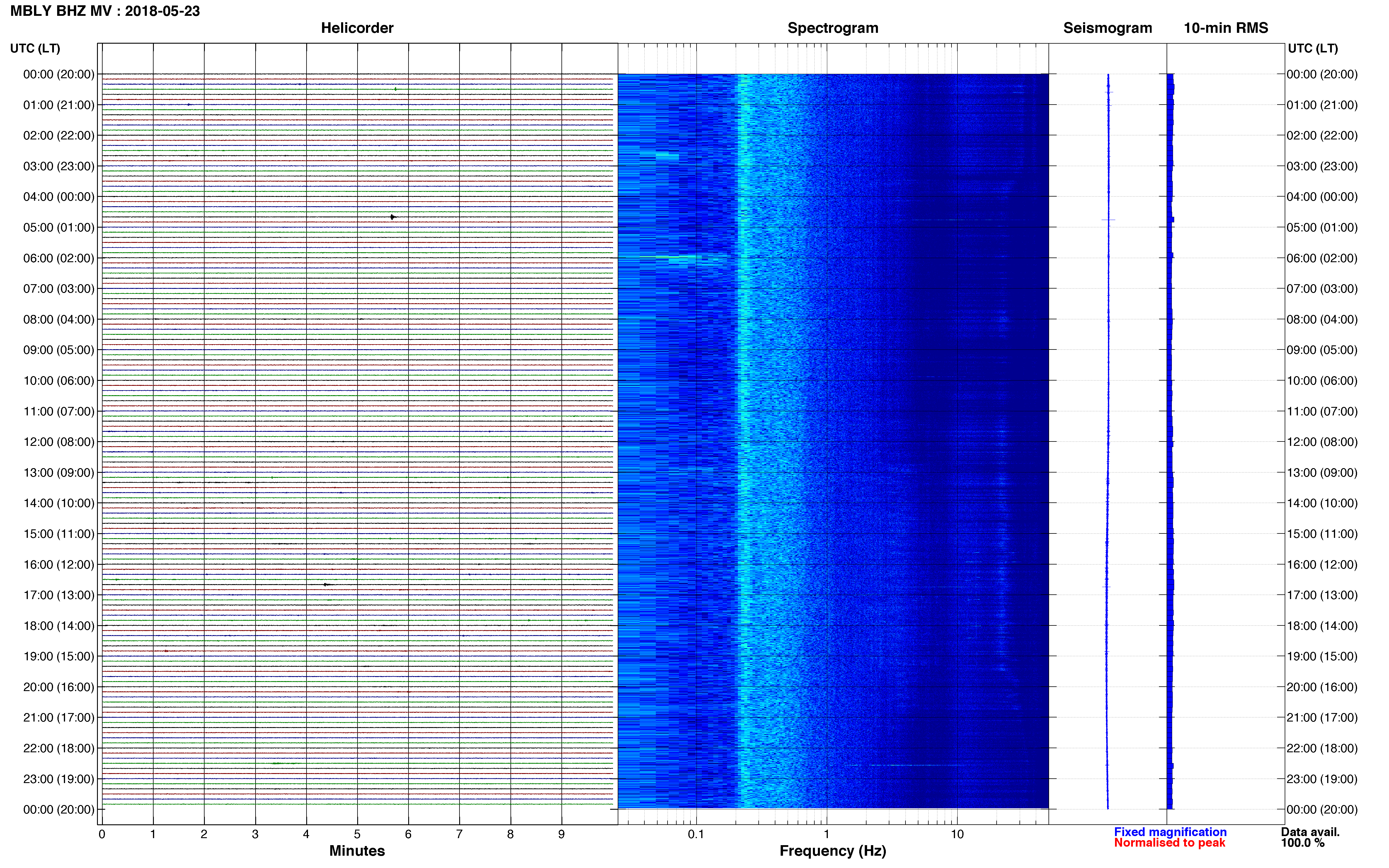1389x868 pixels.
Task: Click the helicorder event spike before 05:00
Action: pyautogui.click(x=393, y=217)
